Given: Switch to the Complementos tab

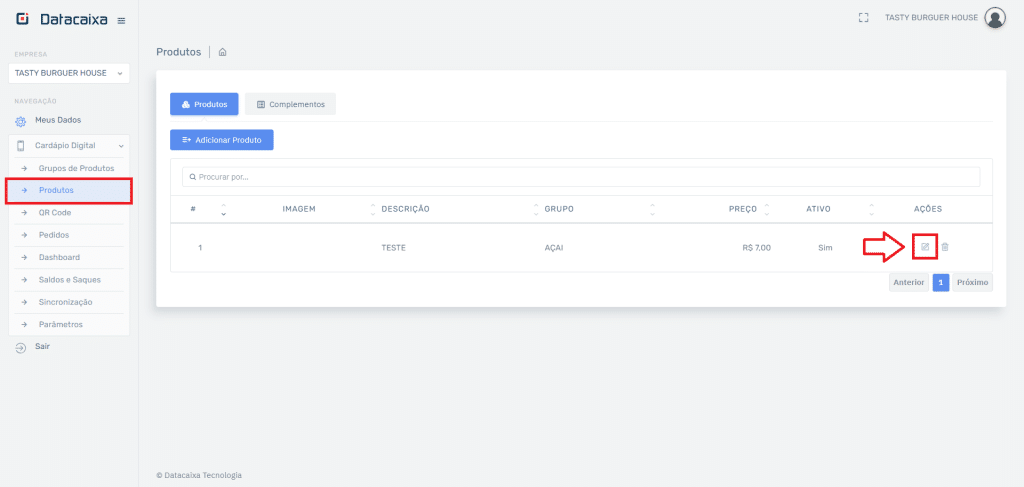Looking at the screenshot, I should (290, 104).
